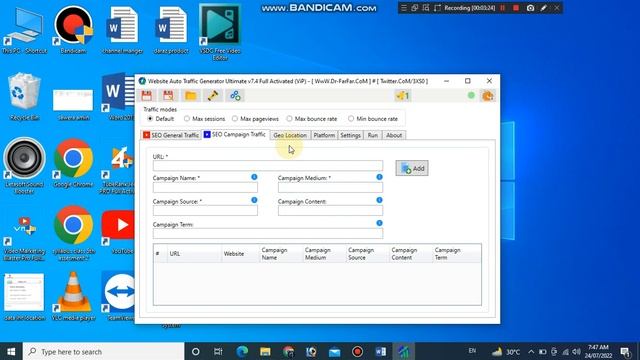Show hidden system tray icons
Screen dimensions: 640x360
click(x=531, y=351)
